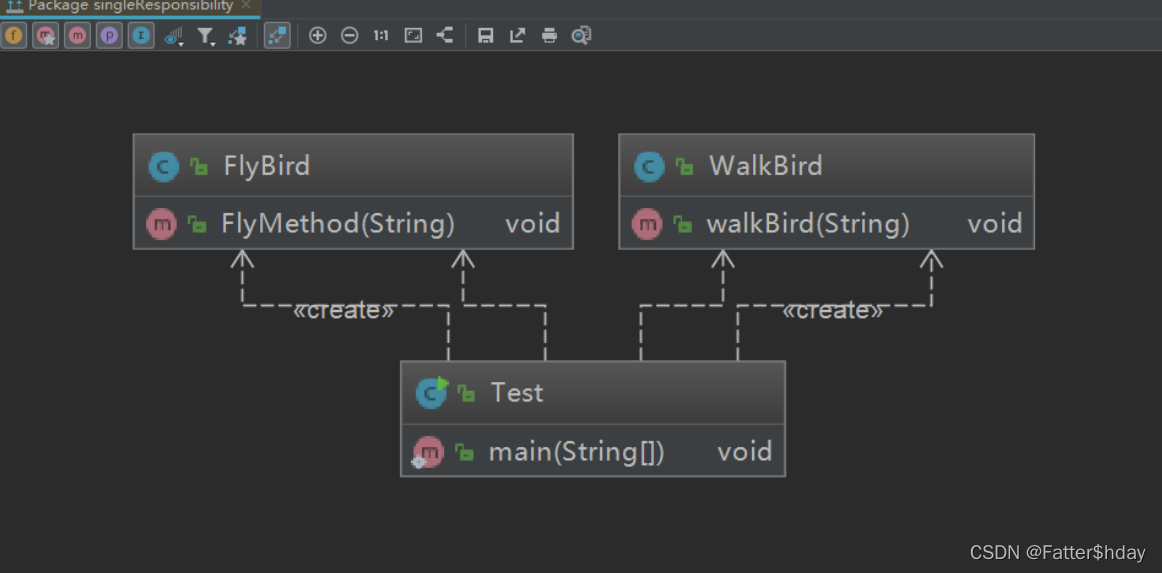1162x573 pixels.
Task: Click the public modifier icon beside FlyBird
Action: (x=199, y=166)
